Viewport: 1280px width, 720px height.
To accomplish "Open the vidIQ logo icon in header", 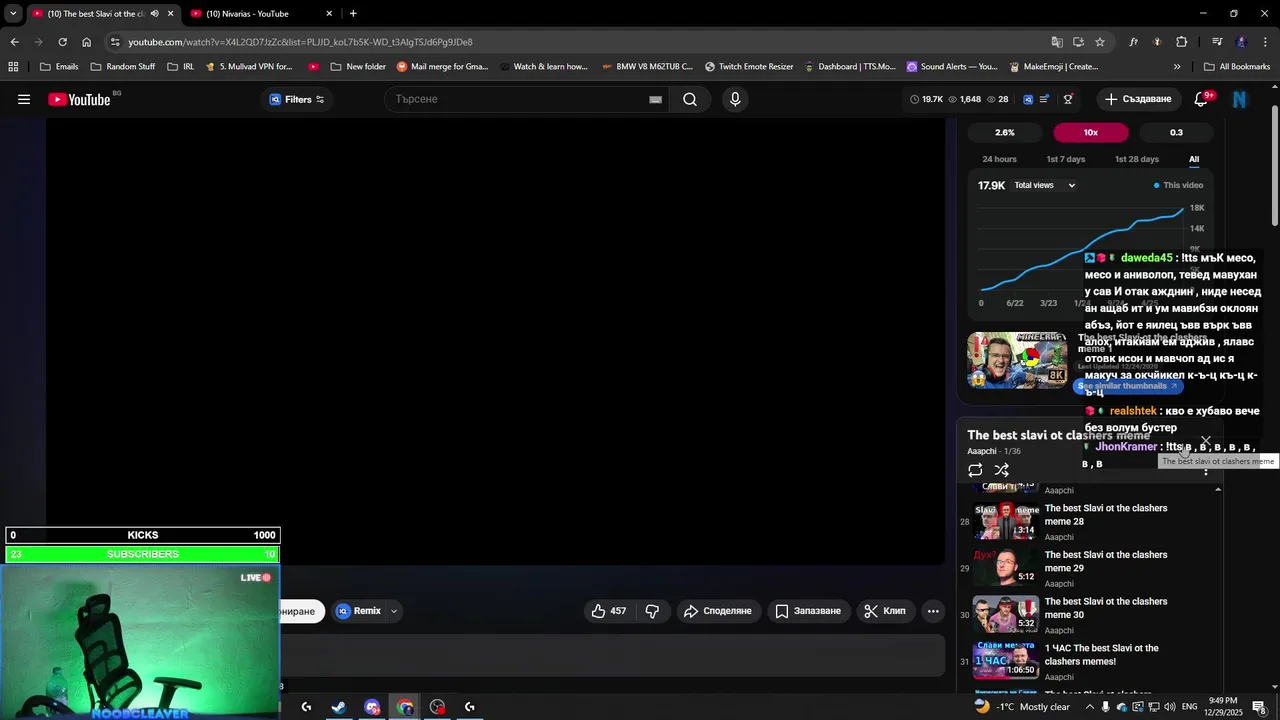I will pos(1027,99).
